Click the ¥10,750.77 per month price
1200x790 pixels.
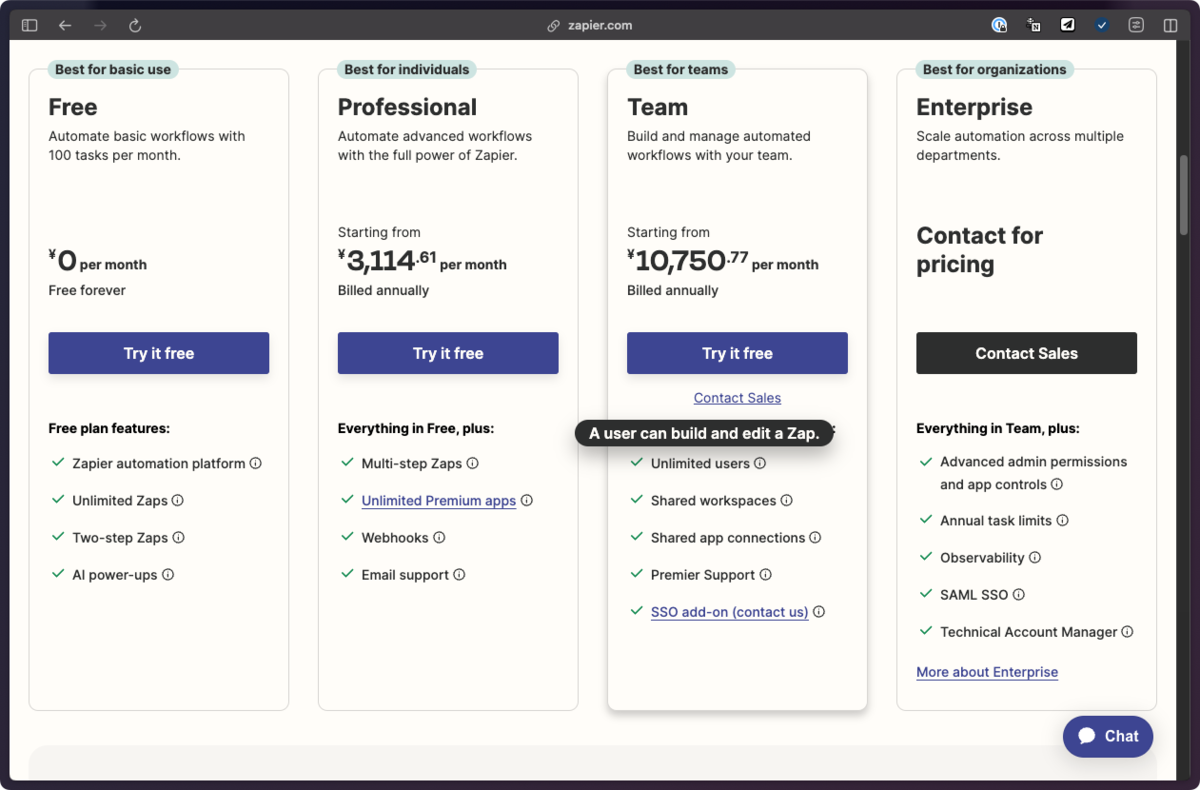(723, 261)
